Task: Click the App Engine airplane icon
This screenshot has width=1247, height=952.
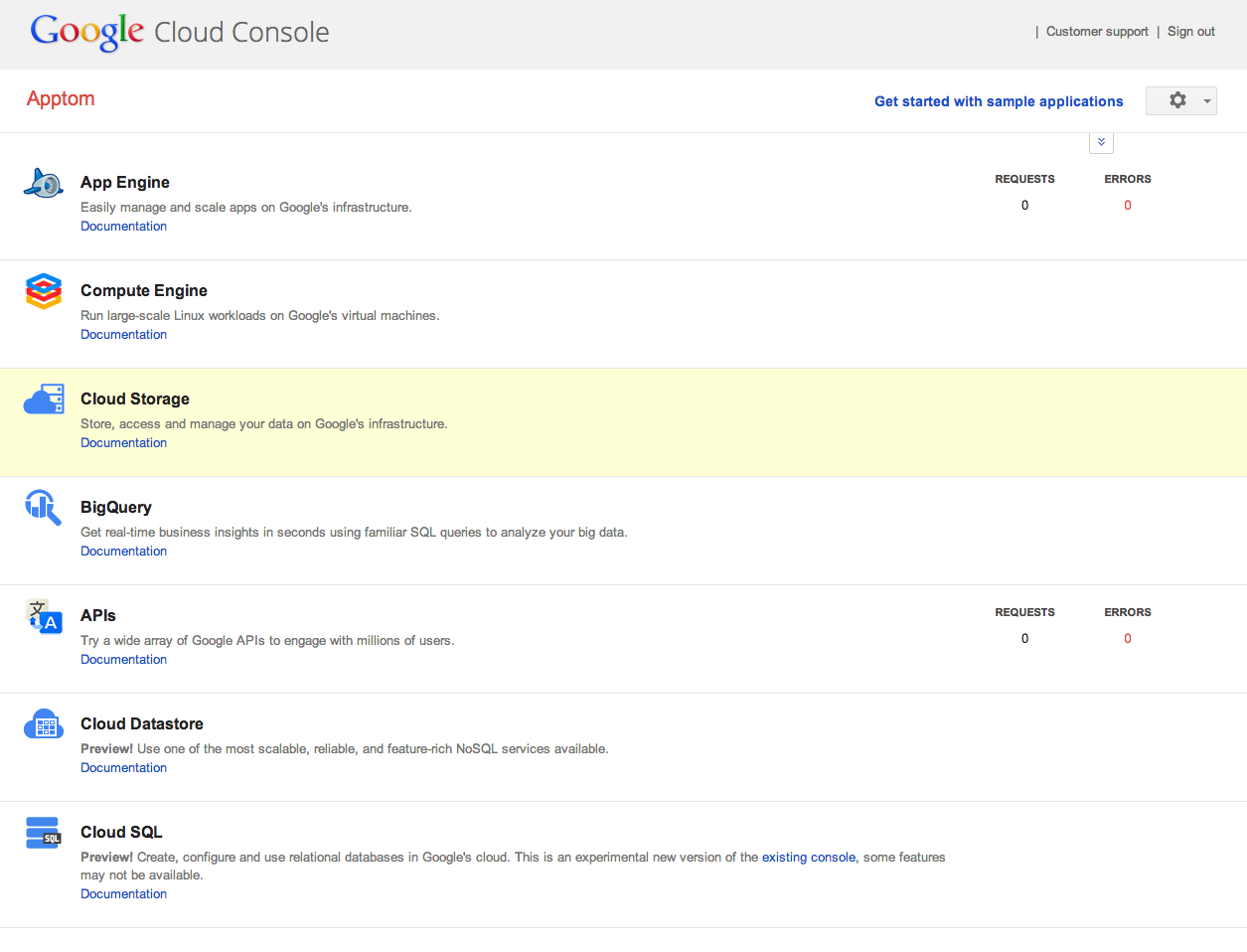Action: (x=44, y=184)
